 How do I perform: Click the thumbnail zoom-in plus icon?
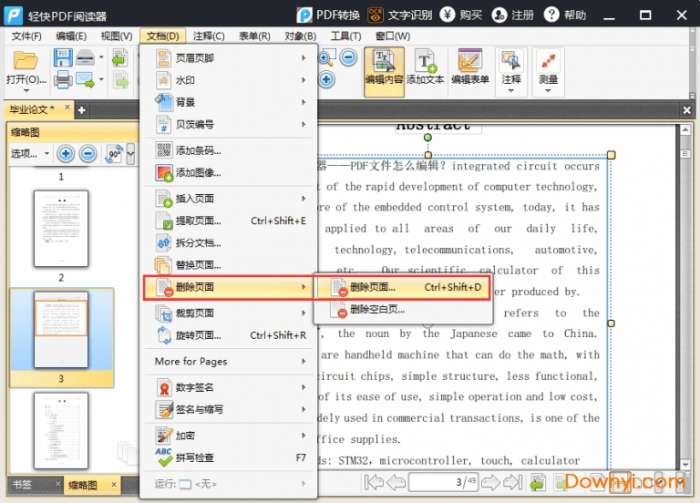click(65, 154)
